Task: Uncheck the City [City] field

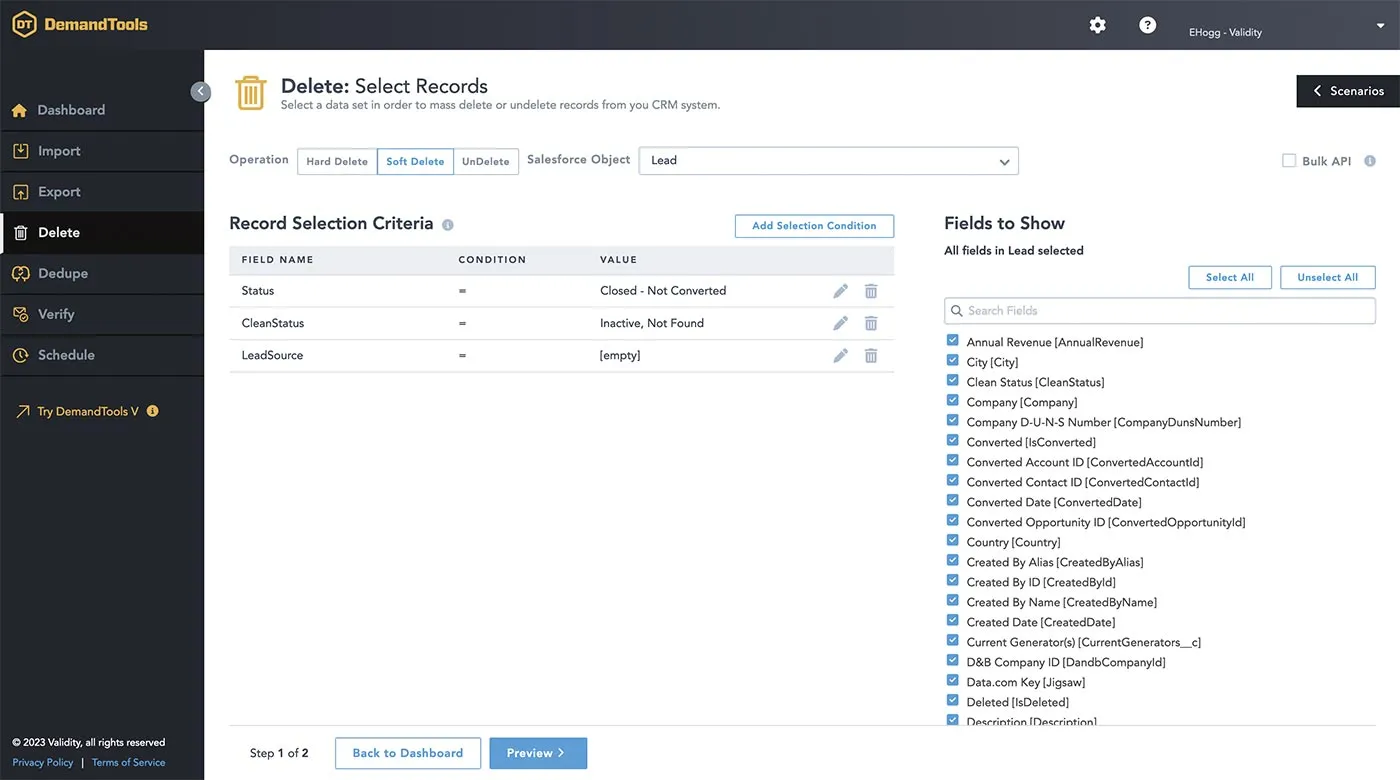Action: pos(952,361)
